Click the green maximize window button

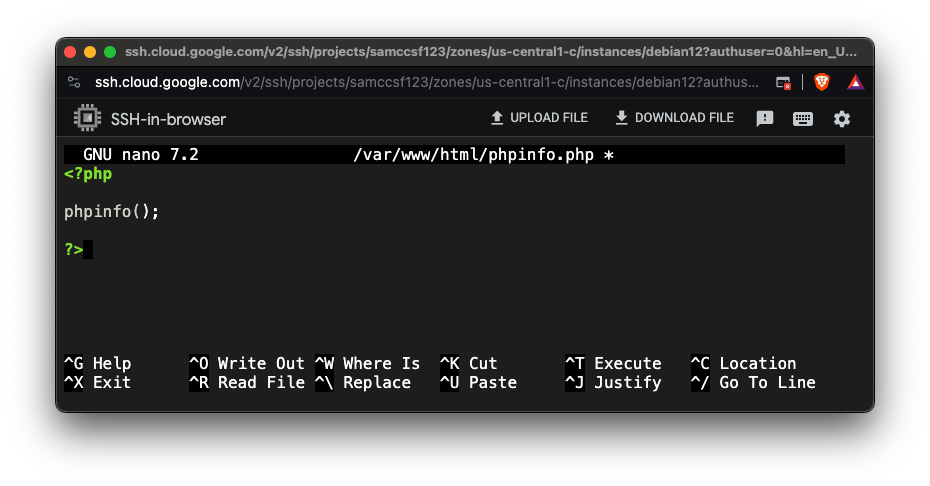coord(110,52)
